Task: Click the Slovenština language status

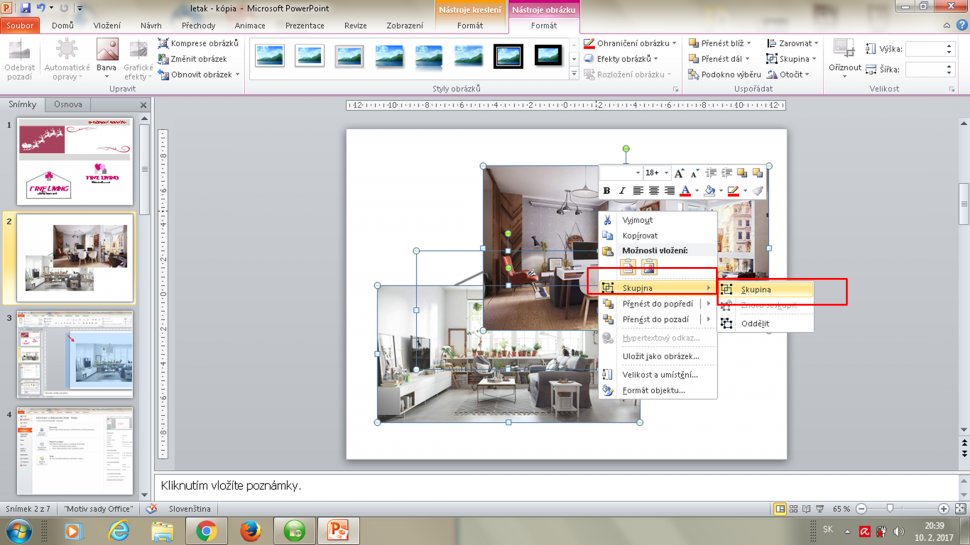Action: 189,509
